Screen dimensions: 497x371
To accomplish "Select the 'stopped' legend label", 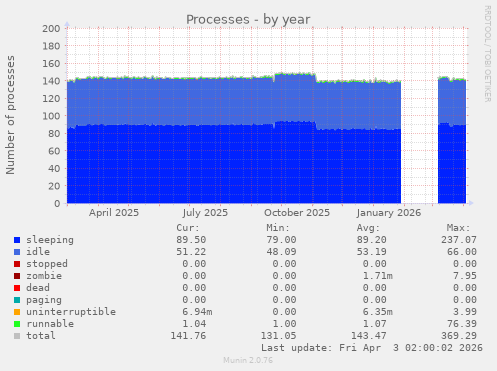I will pyautogui.click(x=47, y=264).
